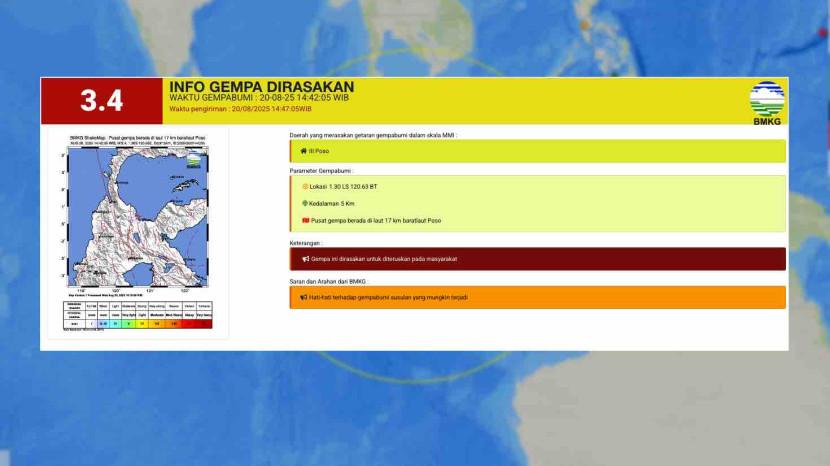
Task: Click the Pusat gempa 17 km baratlaut Poso text
Action: pyautogui.click(x=376, y=220)
